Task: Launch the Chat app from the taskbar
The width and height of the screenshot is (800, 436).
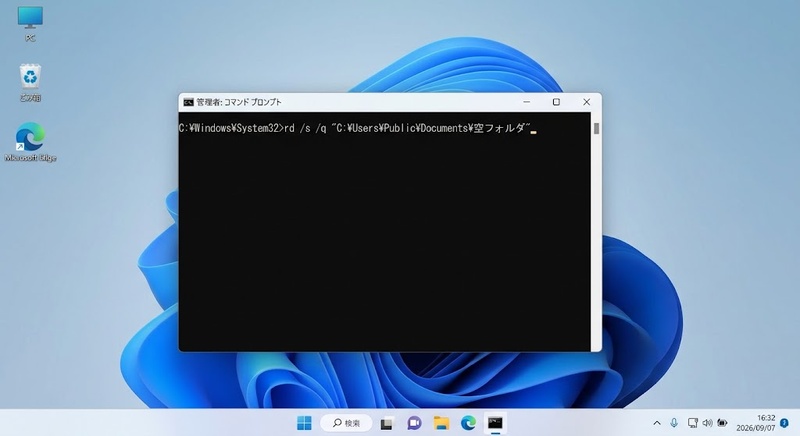Action: [x=414, y=423]
